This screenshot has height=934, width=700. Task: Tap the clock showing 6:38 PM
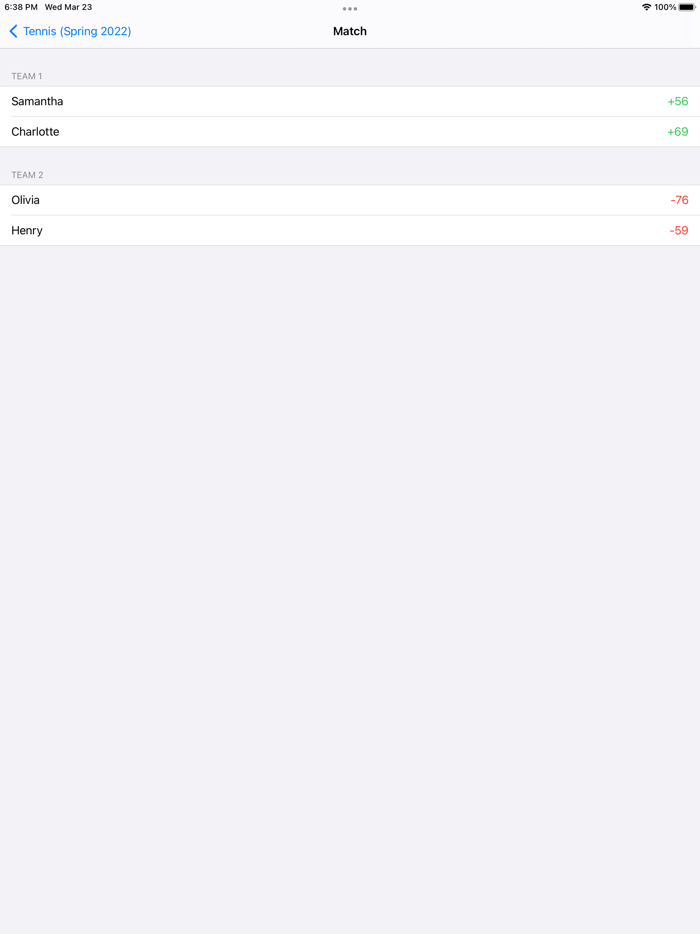pyautogui.click(x=18, y=6)
